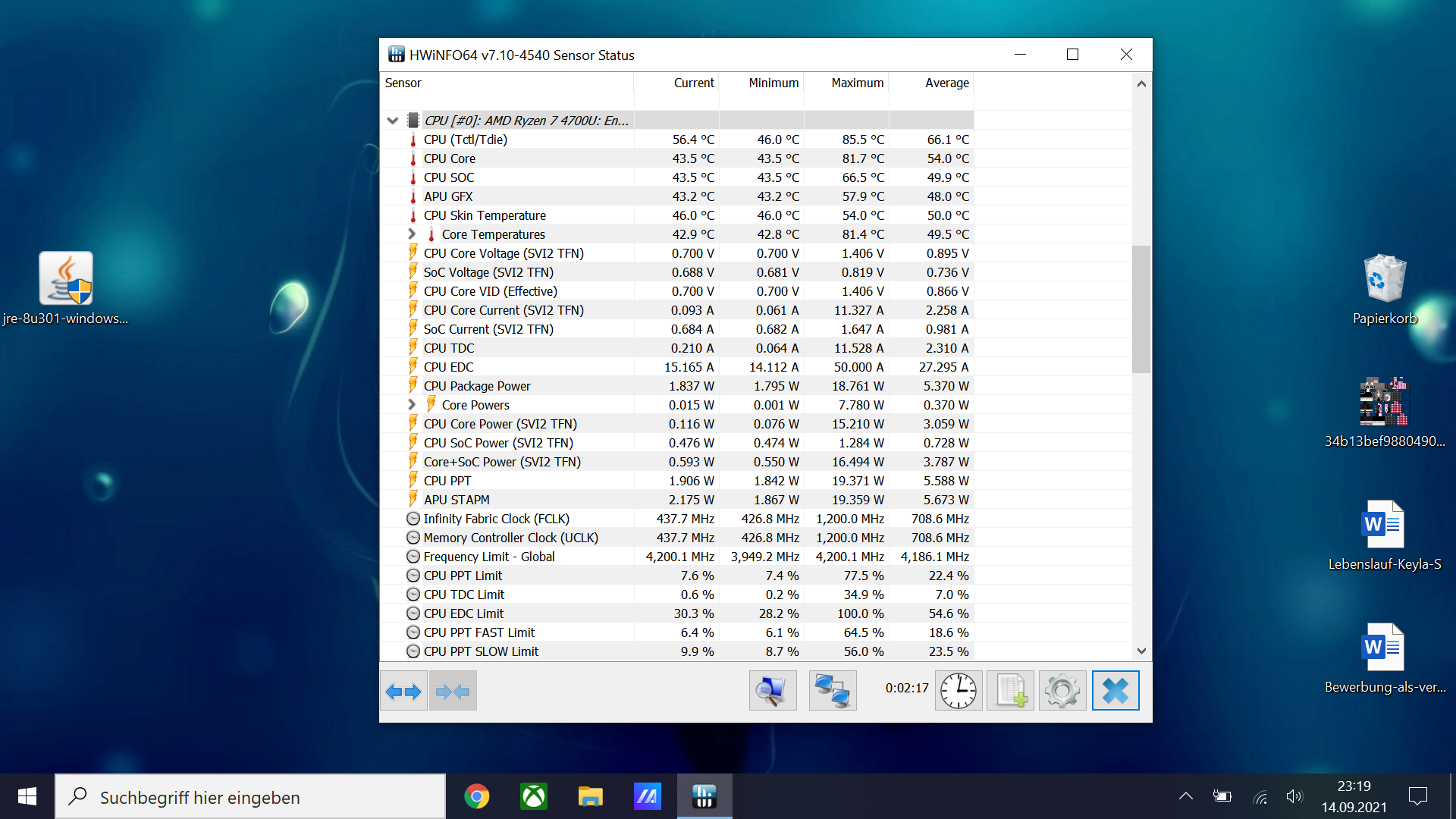Click the reset clock button
The image size is (1456, 819).
point(959,691)
